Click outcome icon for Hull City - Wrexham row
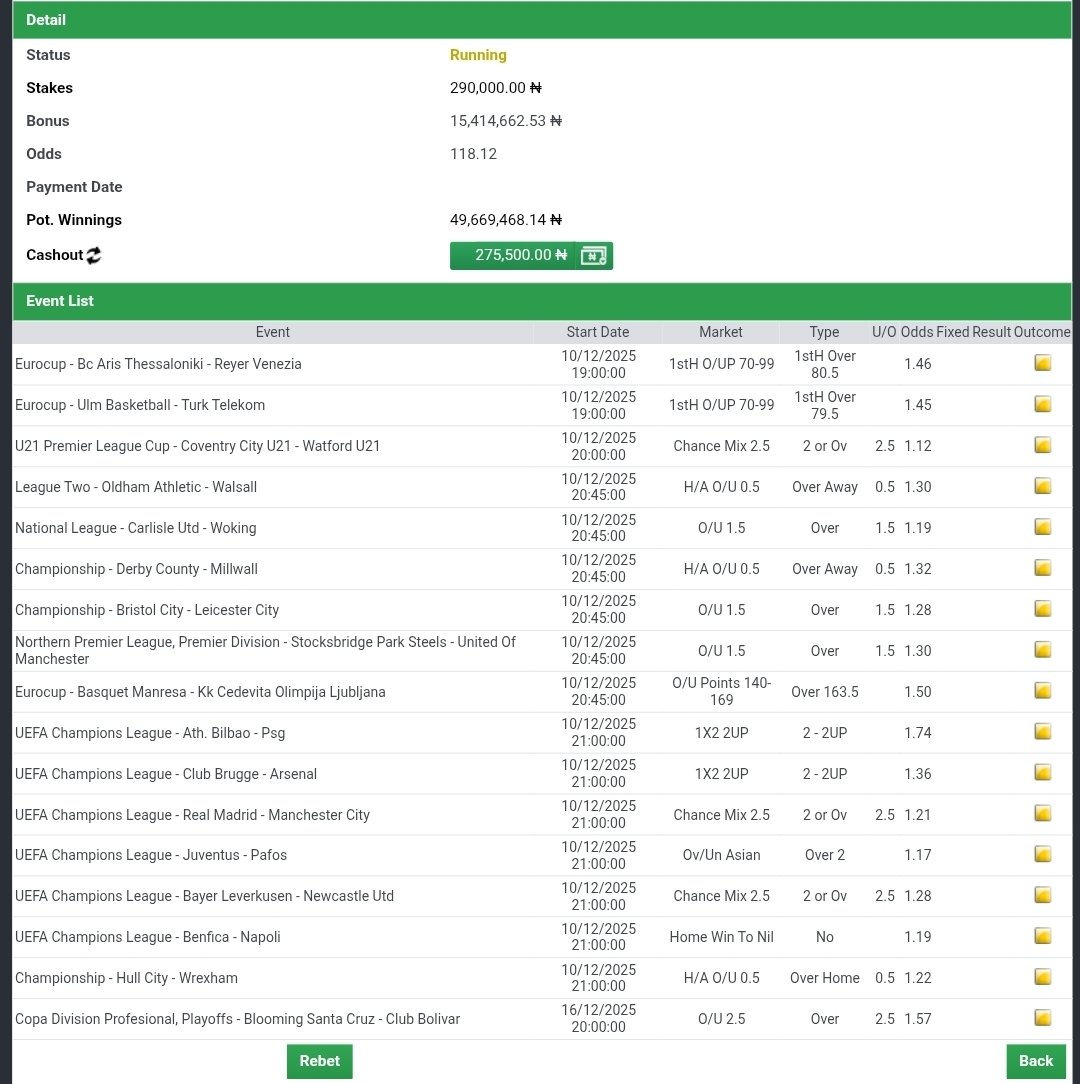The width and height of the screenshot is (1080, 1084). pyautogui.click(x=1043, y=977)
